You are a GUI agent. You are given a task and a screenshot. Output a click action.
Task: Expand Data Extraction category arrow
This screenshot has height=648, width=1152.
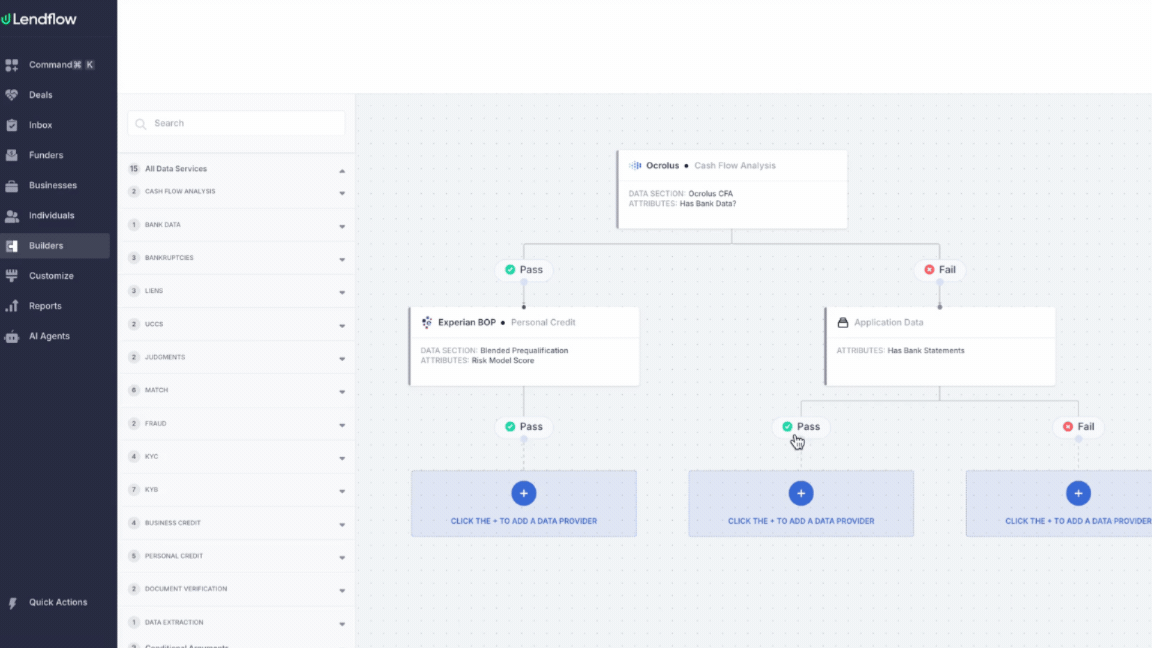point(342,624)
